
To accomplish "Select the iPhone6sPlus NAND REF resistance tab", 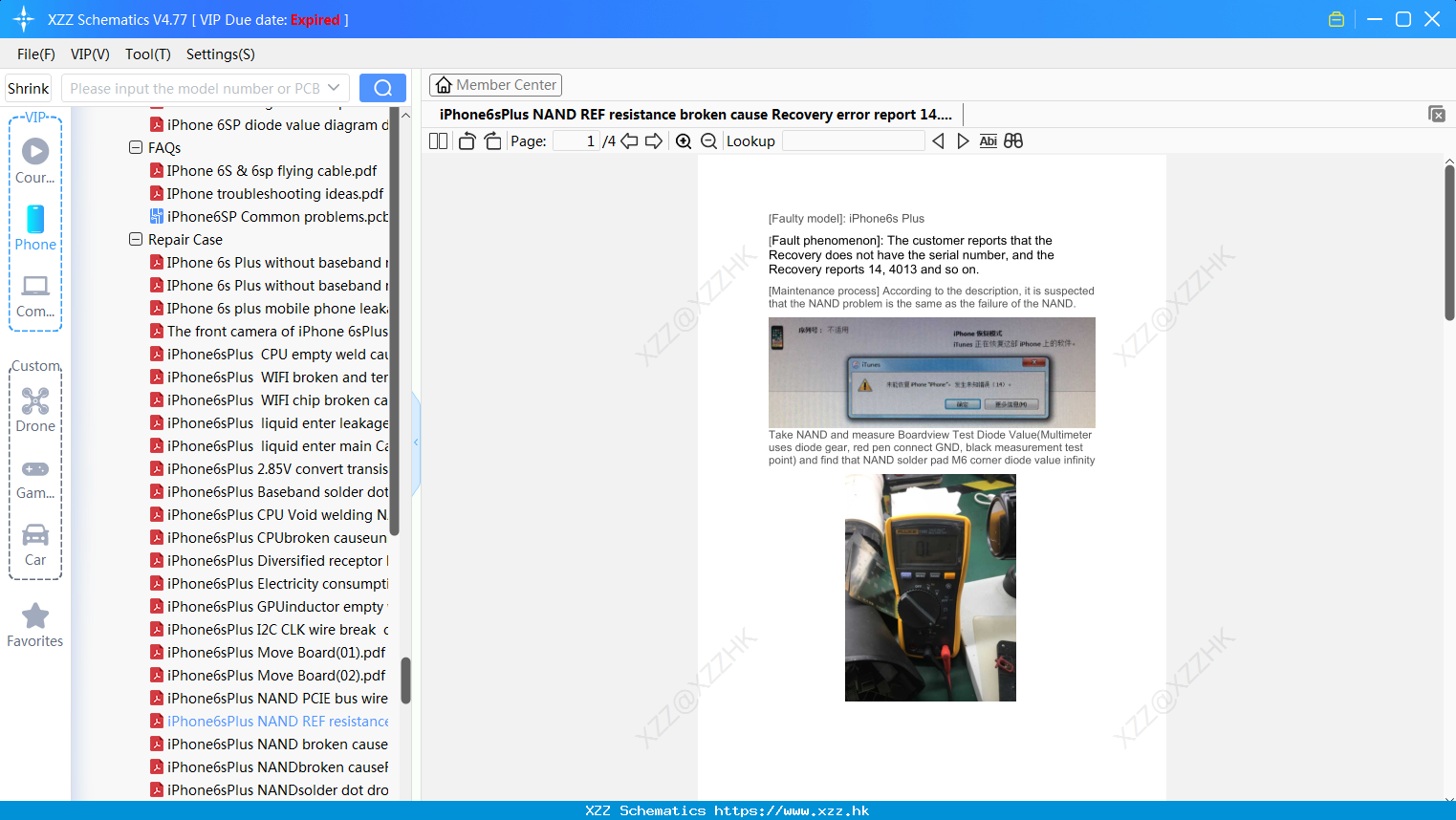I will [x=696, y=115].
